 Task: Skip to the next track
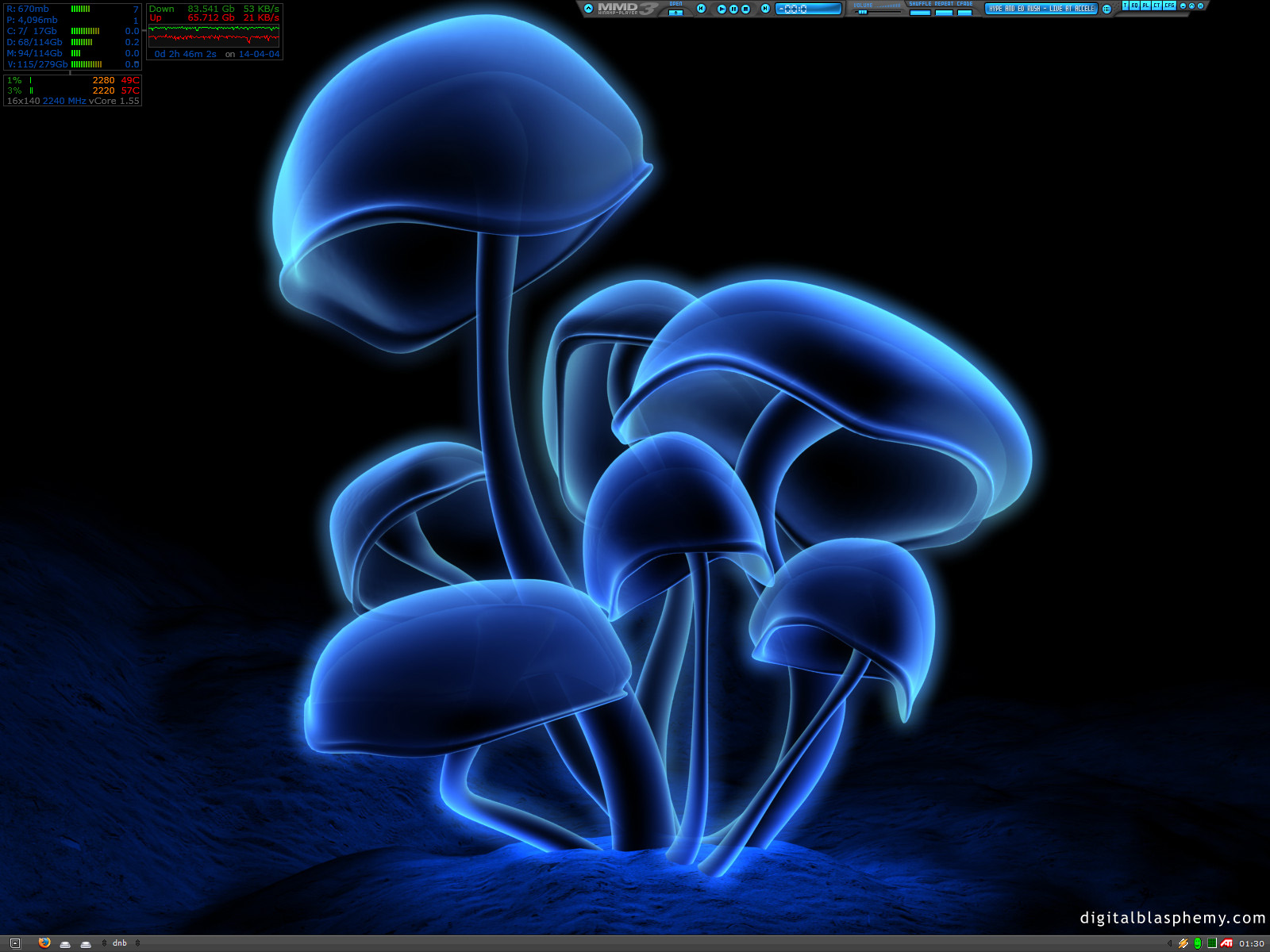tap(765, 9)
